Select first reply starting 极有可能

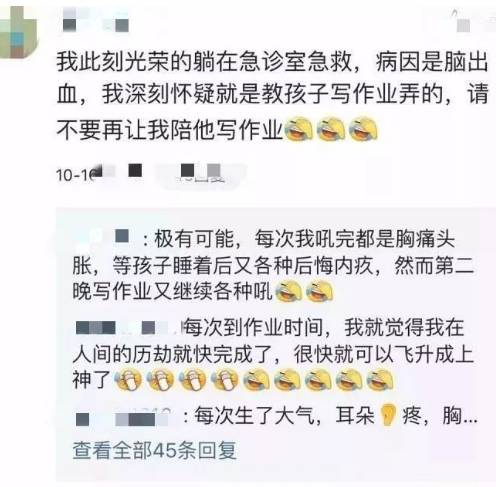click(273, 266)
